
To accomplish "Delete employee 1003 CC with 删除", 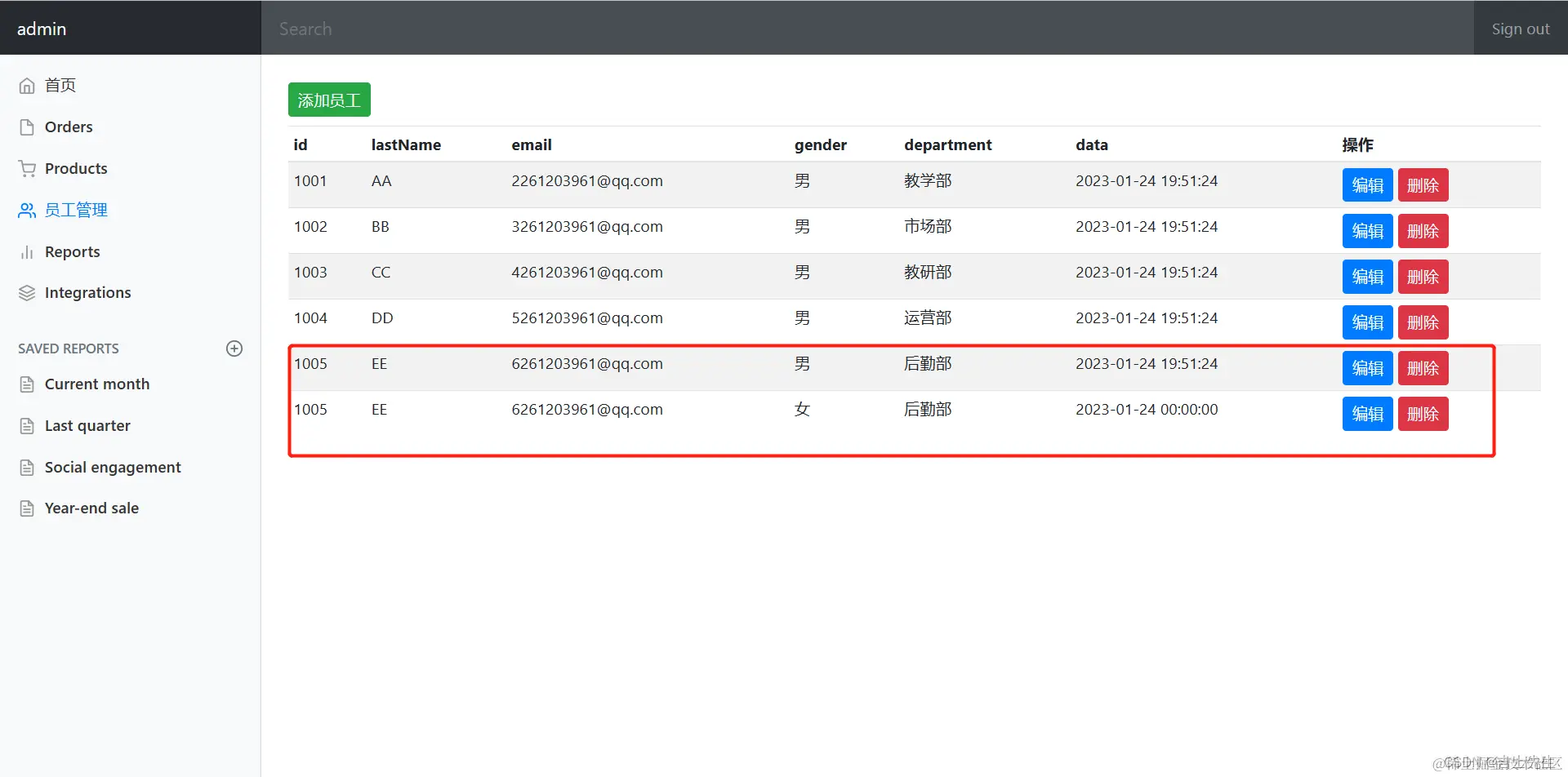I will 1423,277.
